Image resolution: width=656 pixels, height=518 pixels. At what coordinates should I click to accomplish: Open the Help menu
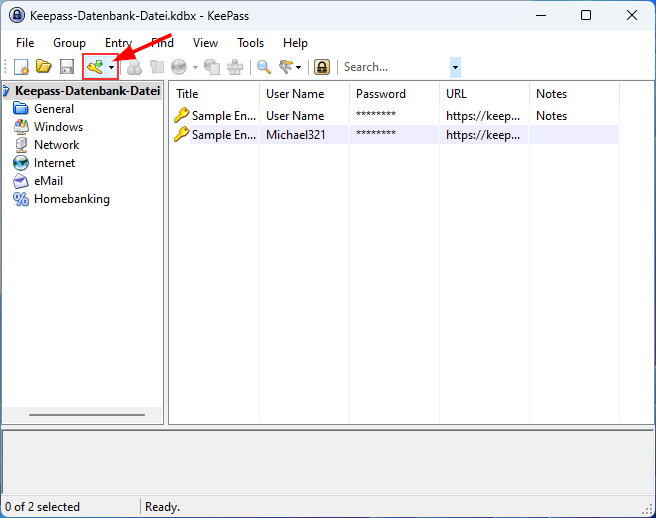pyautogui.click(x=295, y=43)
